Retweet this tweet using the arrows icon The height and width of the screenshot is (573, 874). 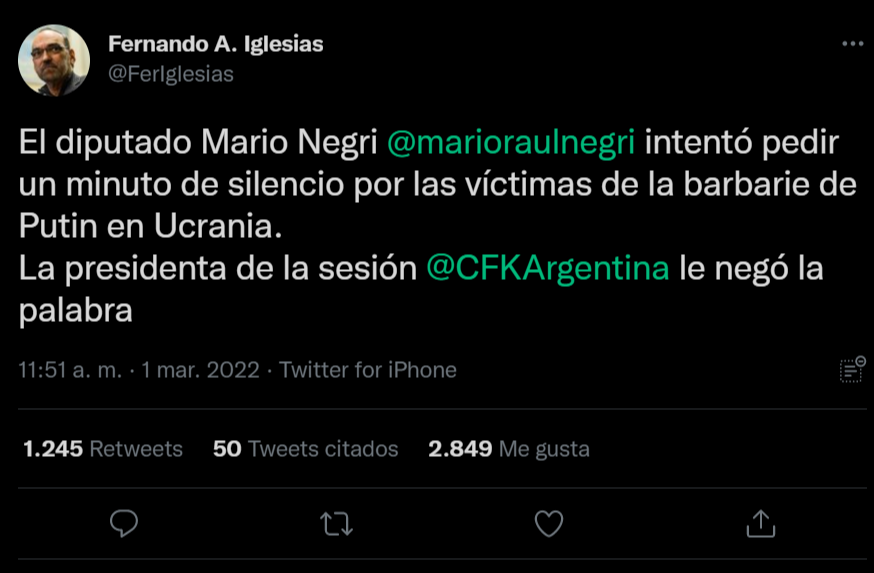(336, 523)
